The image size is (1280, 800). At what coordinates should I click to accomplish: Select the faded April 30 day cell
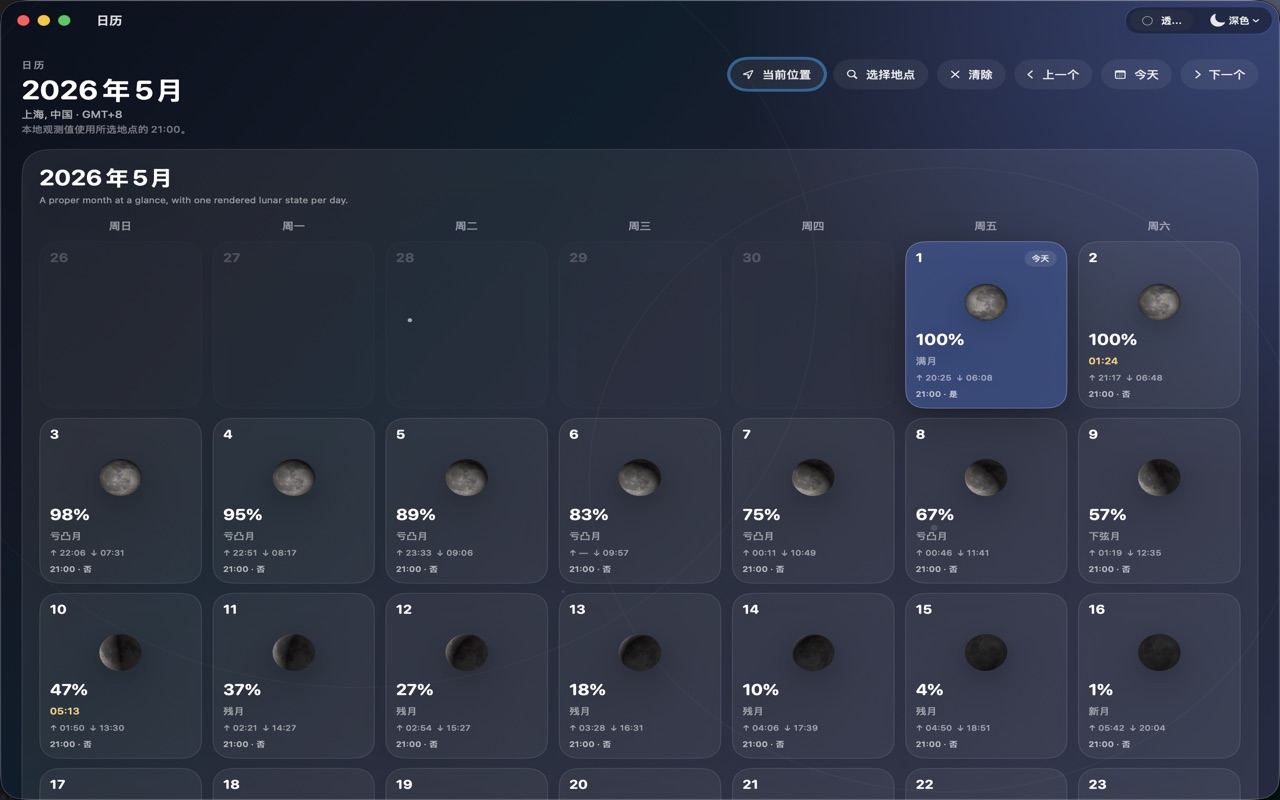click(813, 324)
